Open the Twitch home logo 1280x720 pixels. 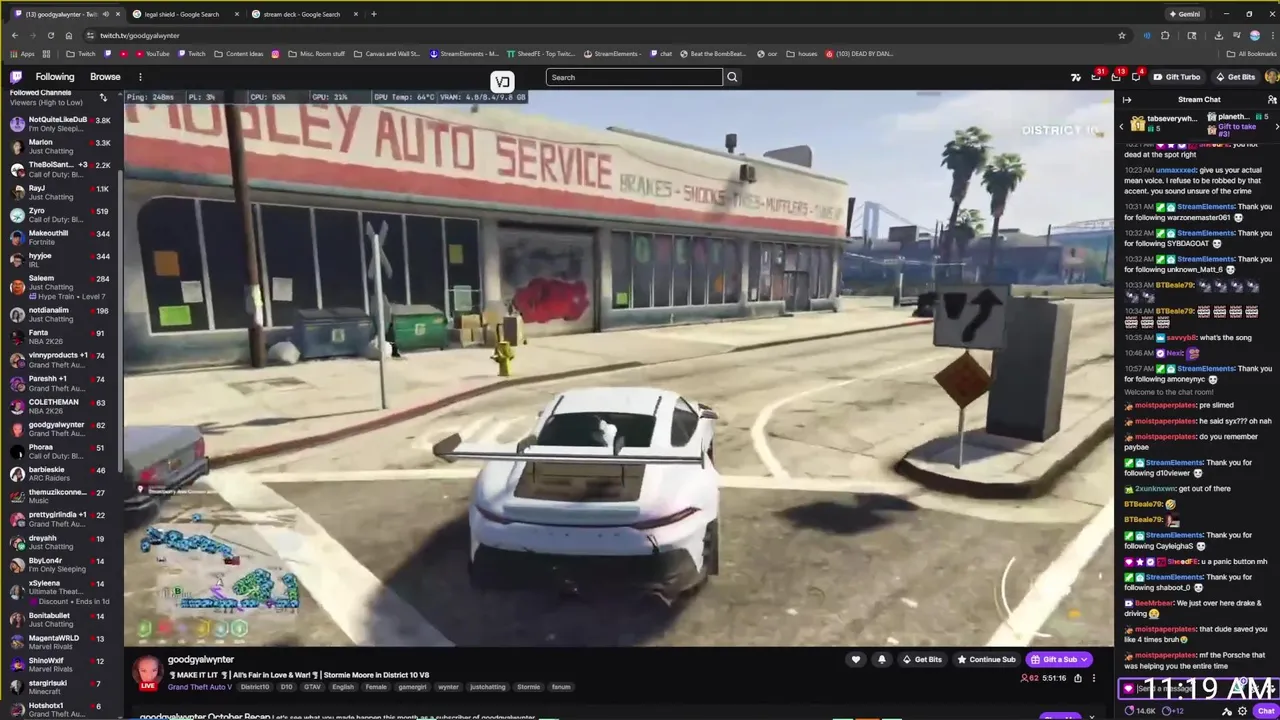(x=16, y=77)
